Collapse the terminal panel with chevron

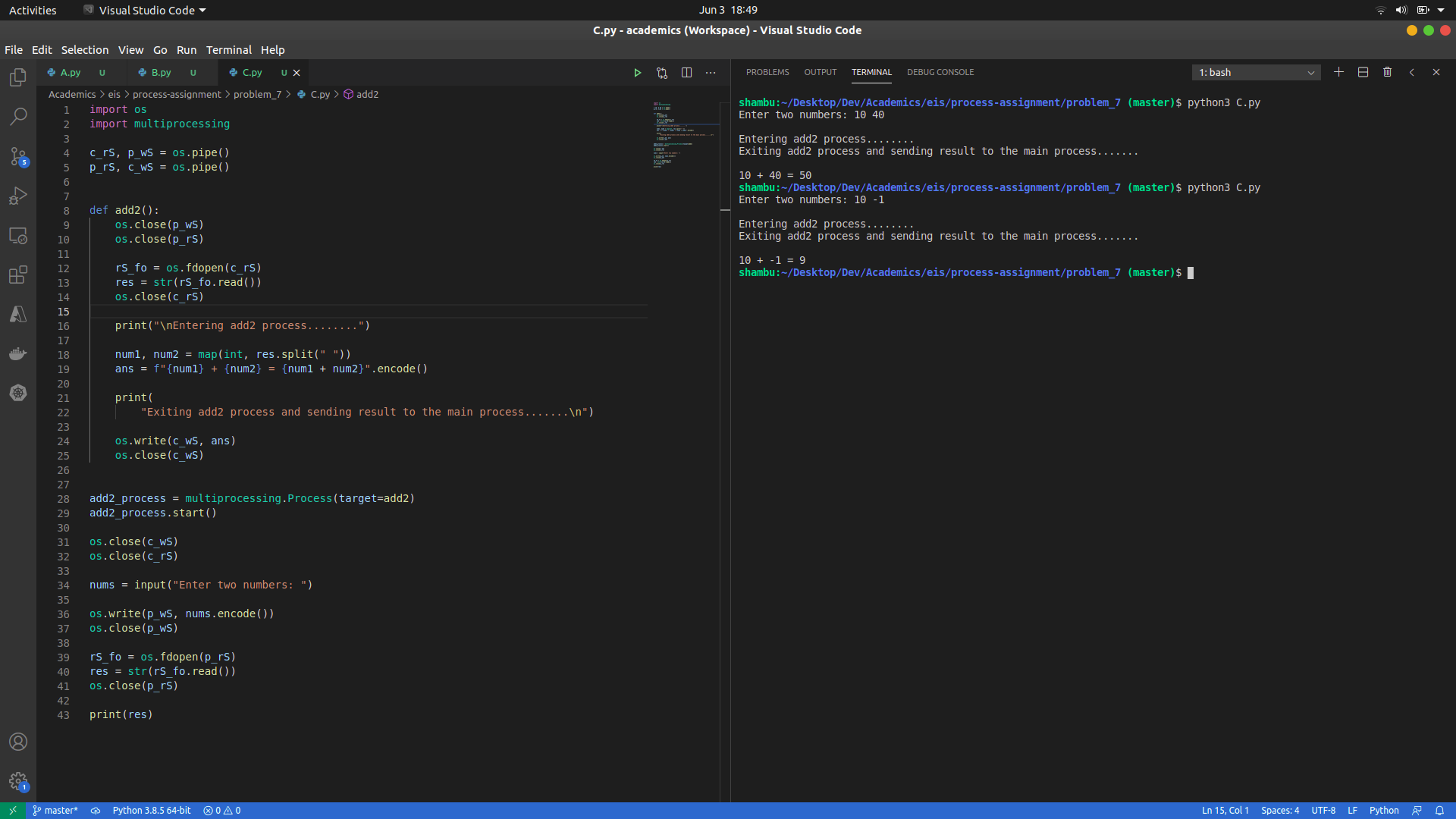[1411, 72]
